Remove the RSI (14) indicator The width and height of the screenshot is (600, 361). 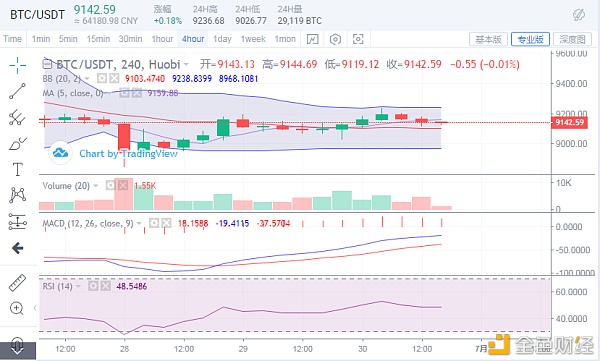(106, 286)
